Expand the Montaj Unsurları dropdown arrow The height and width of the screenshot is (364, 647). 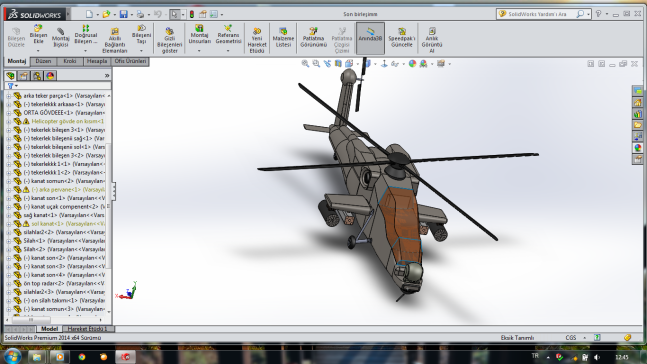(199, 51)
